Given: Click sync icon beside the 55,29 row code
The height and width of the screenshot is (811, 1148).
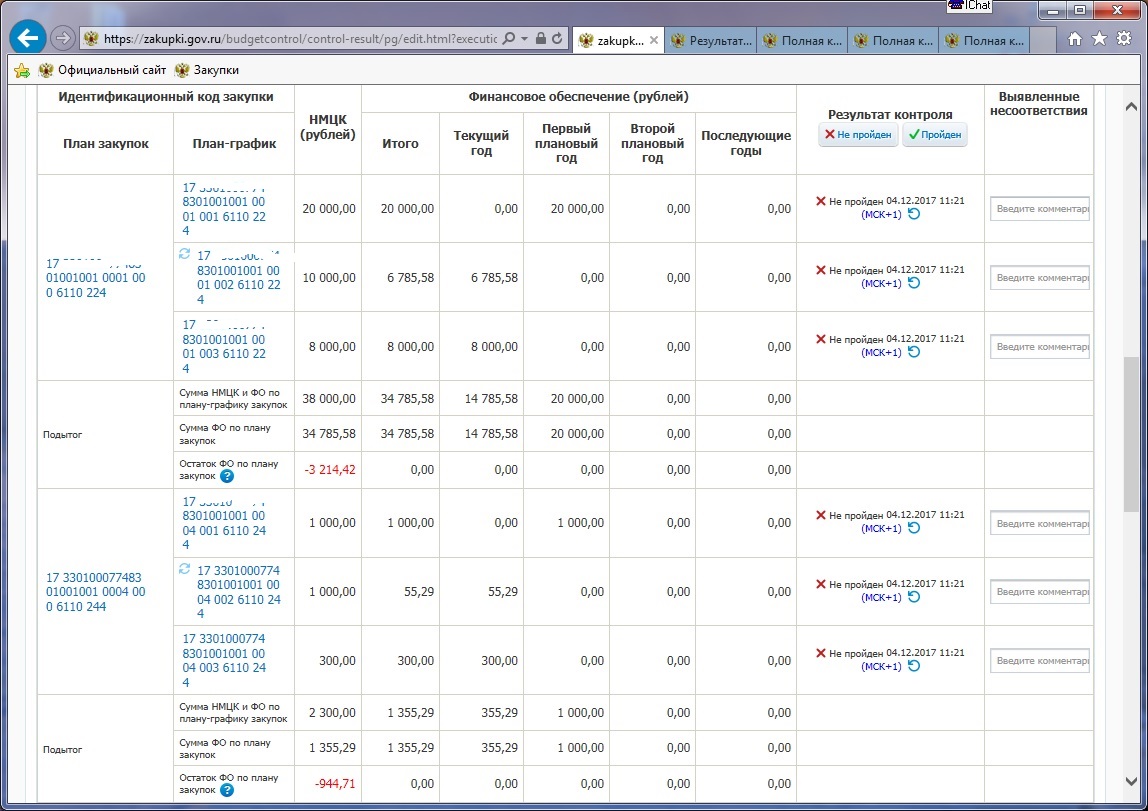Looking at the screenshot, I should point(184,569).
